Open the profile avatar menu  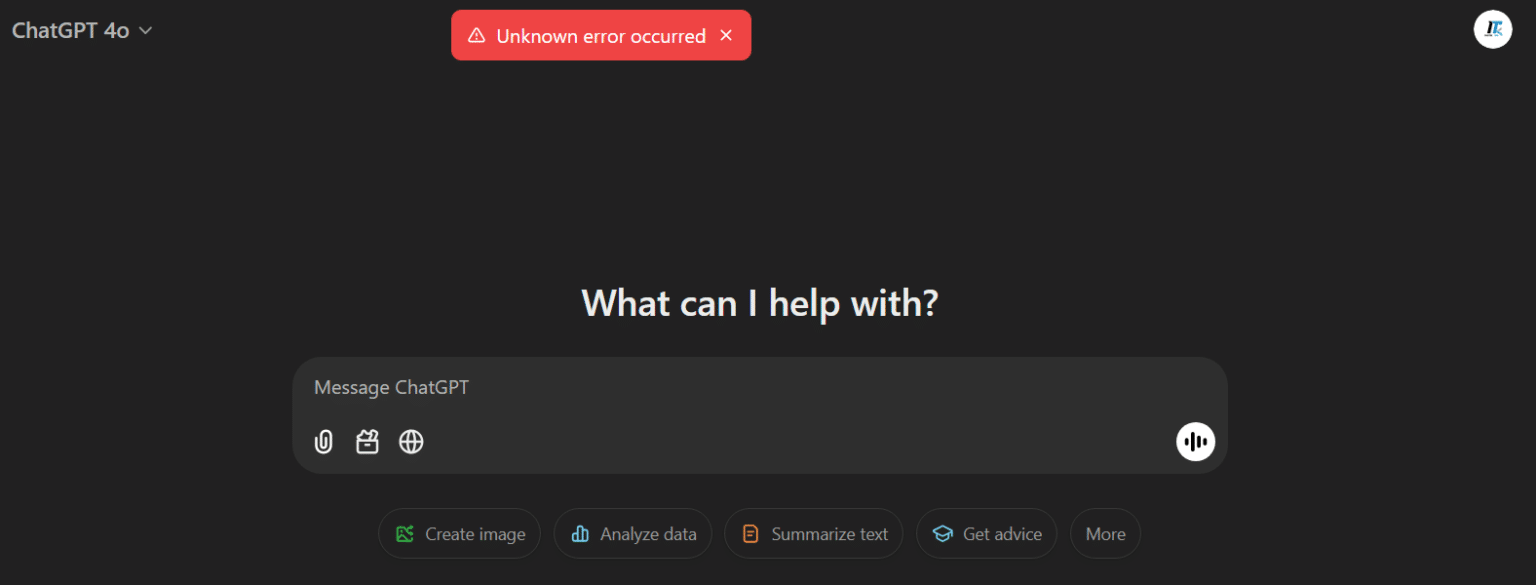coord(1492,29)
